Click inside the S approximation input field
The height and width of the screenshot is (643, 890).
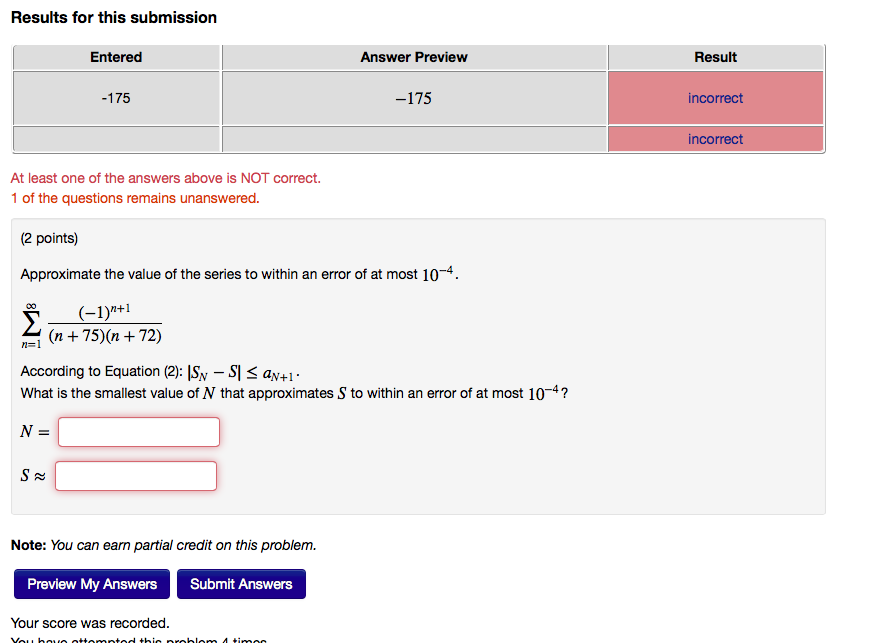tap(135, 475)
